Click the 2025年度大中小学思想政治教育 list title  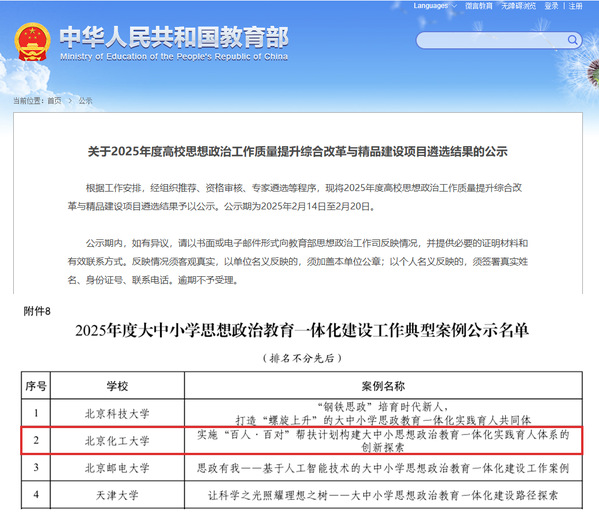tap(302, 330)
